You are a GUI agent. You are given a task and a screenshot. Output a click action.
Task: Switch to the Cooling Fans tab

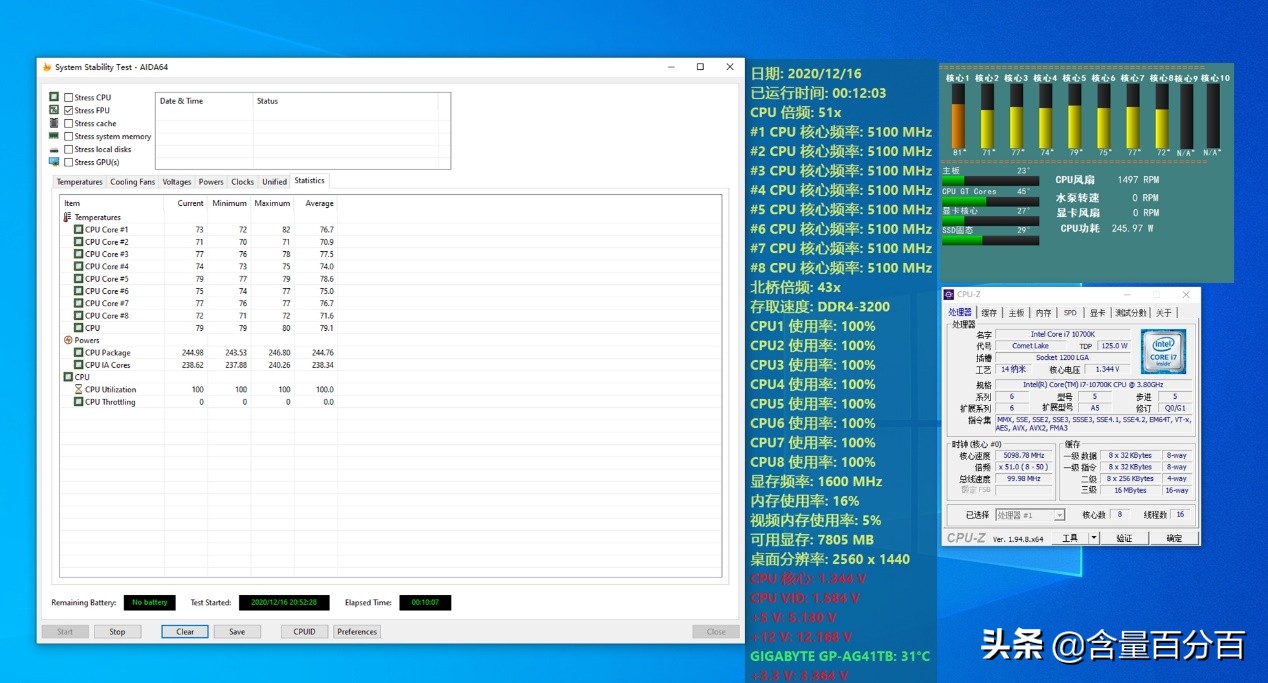pos(133,182)
